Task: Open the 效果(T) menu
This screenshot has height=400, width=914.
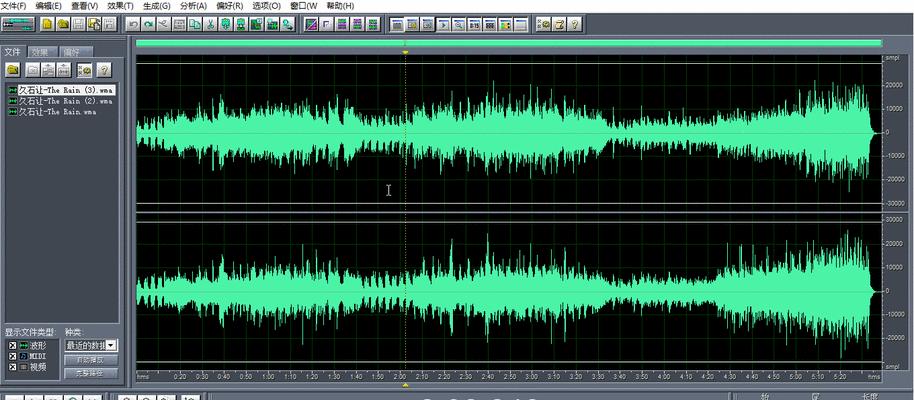Action: [x=120, y=6]
